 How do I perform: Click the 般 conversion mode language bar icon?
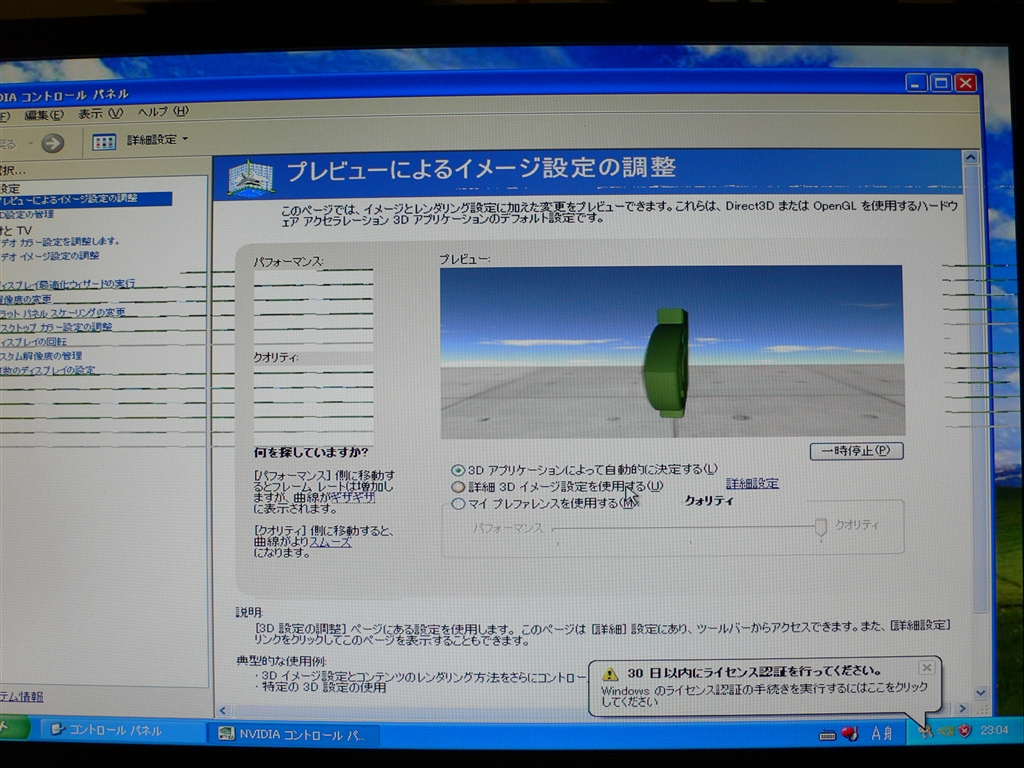point(888,733)
